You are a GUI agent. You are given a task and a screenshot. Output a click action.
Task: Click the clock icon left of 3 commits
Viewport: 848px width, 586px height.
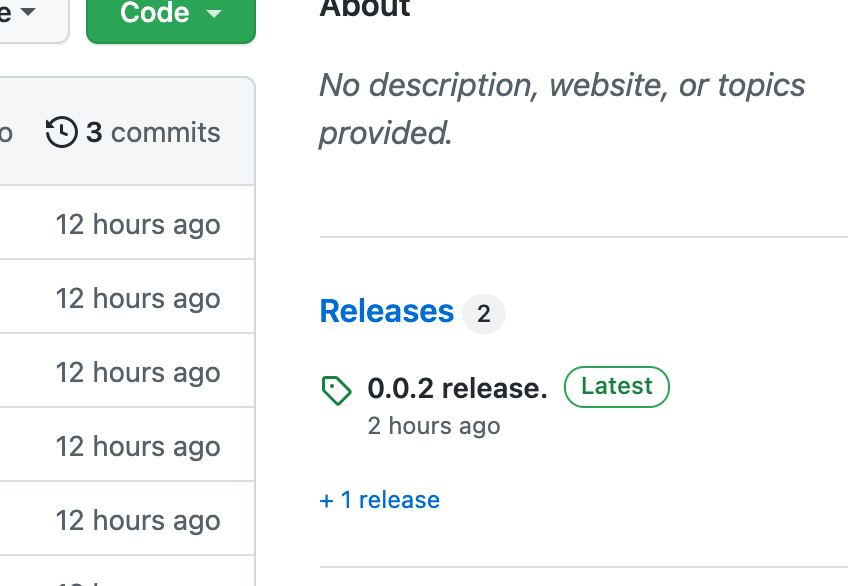click(x=61, y=131)
